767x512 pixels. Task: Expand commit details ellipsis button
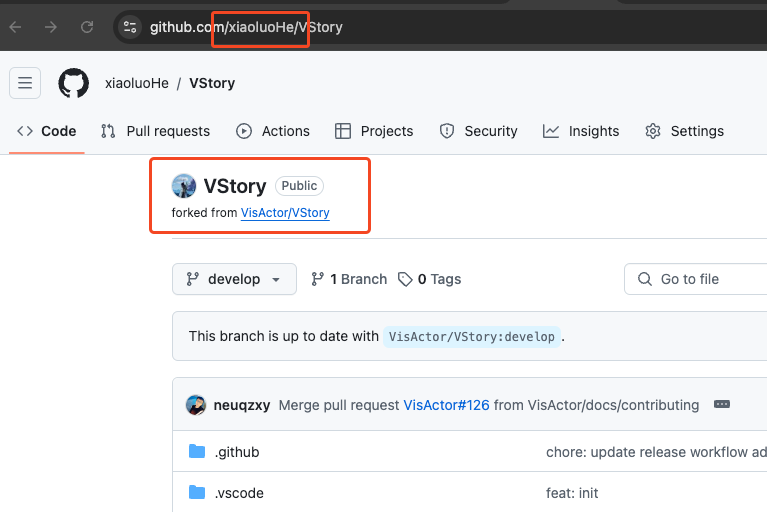pos(722,404)
